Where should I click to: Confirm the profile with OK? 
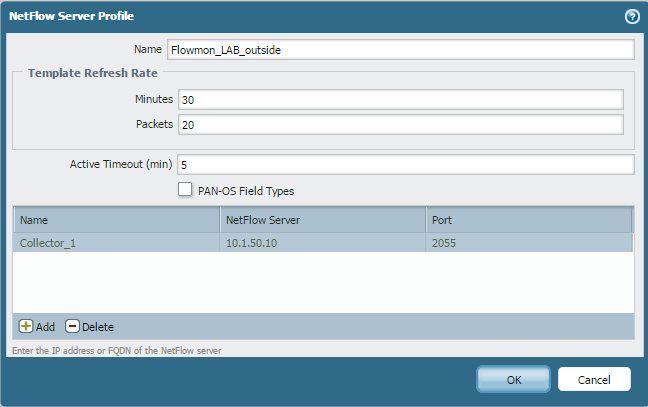tap(513, 379)
